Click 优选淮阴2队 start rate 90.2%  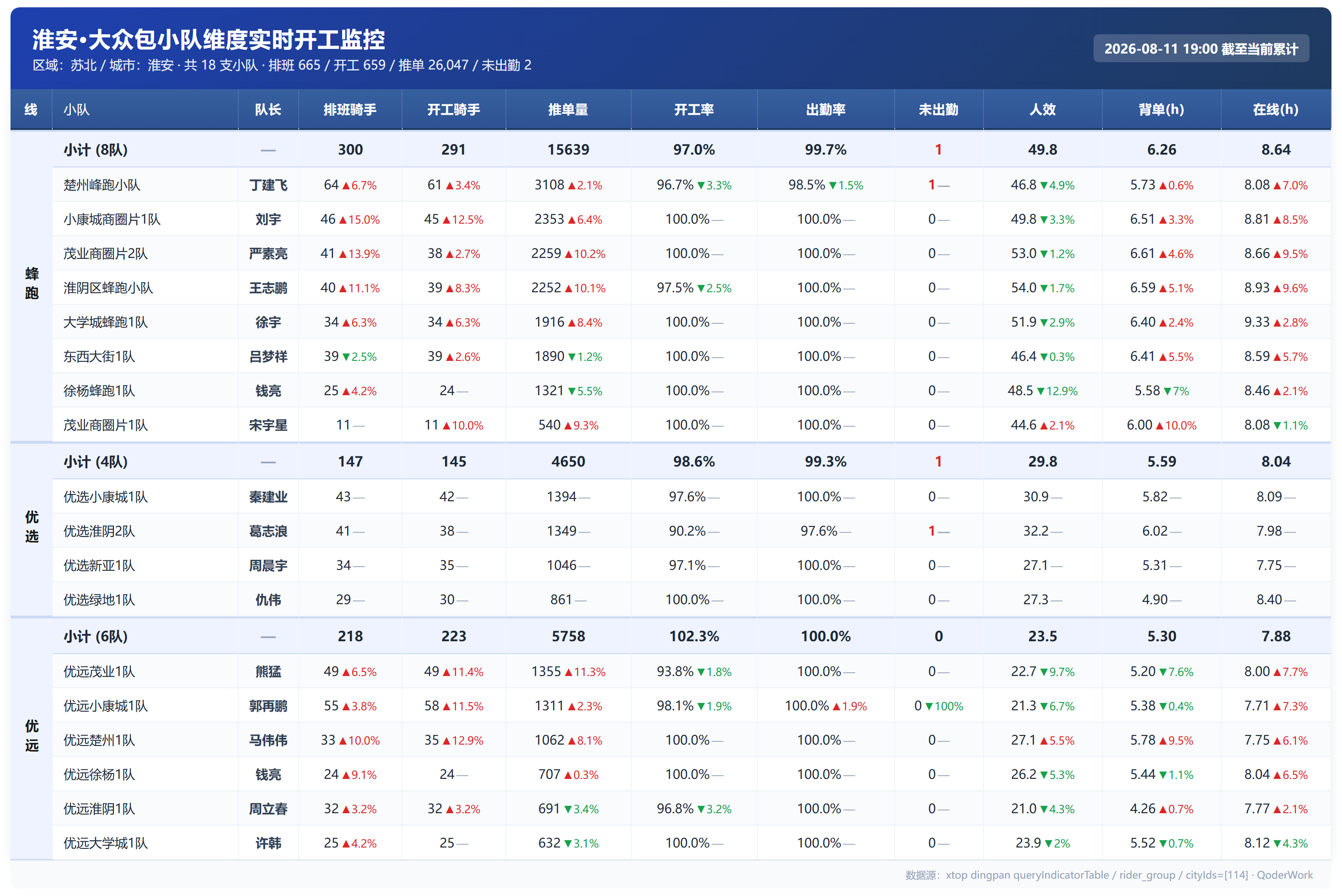coord(687,531)
